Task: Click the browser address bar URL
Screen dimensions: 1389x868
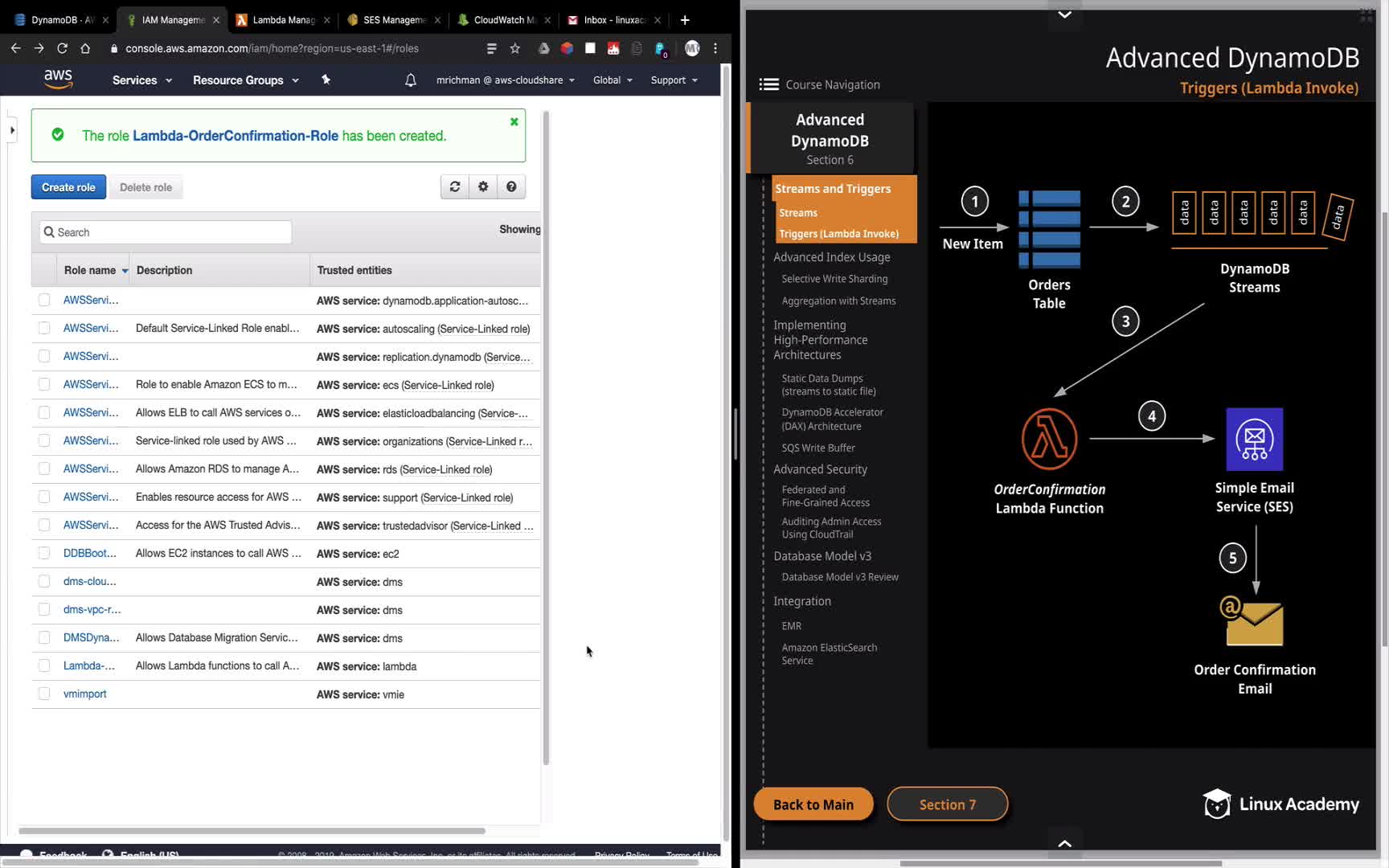Action: coord(272,48)
